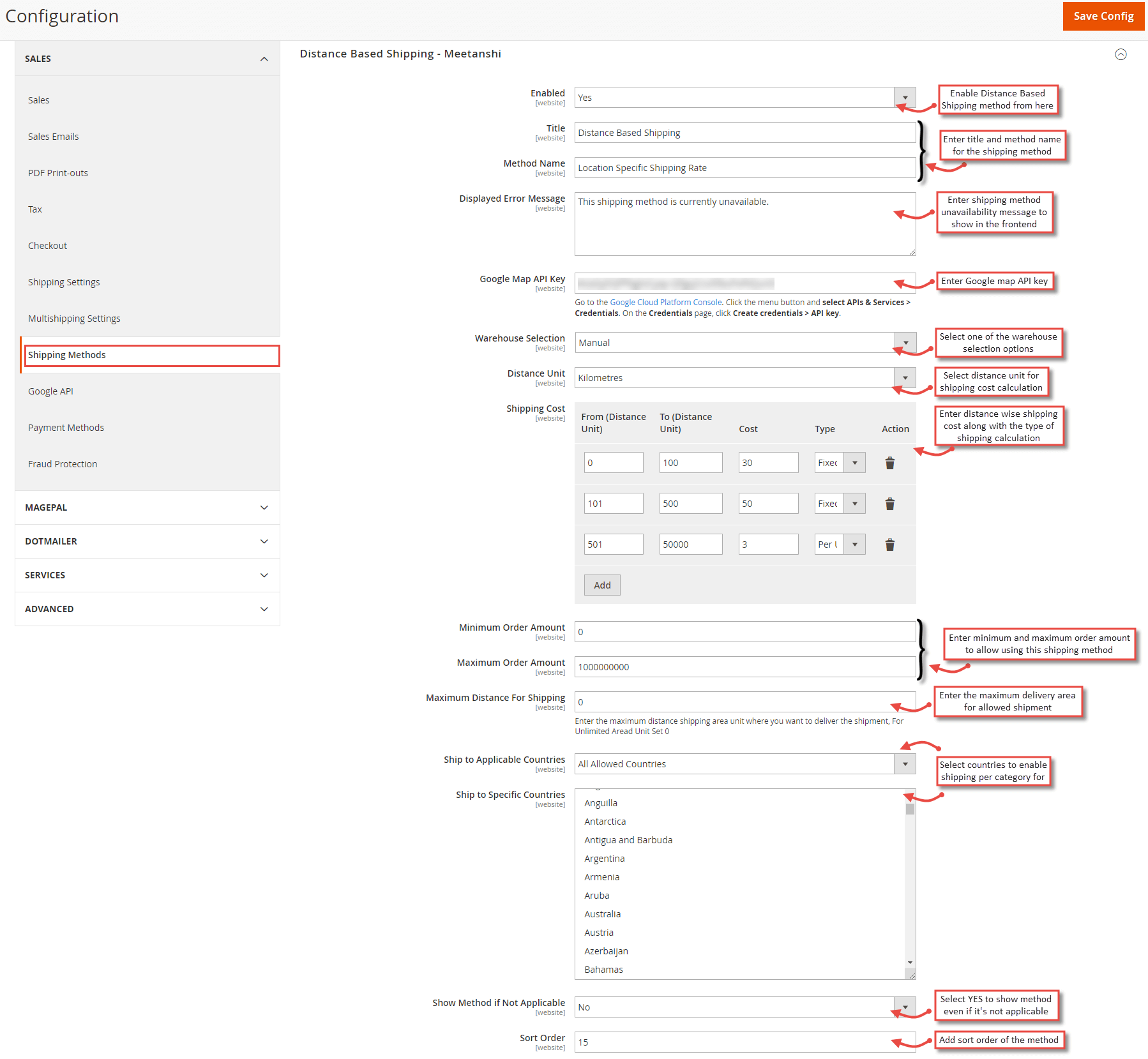Click the From field containing 501
The height and width of the screenshot is (1059, 1148).
coord(614,545)
